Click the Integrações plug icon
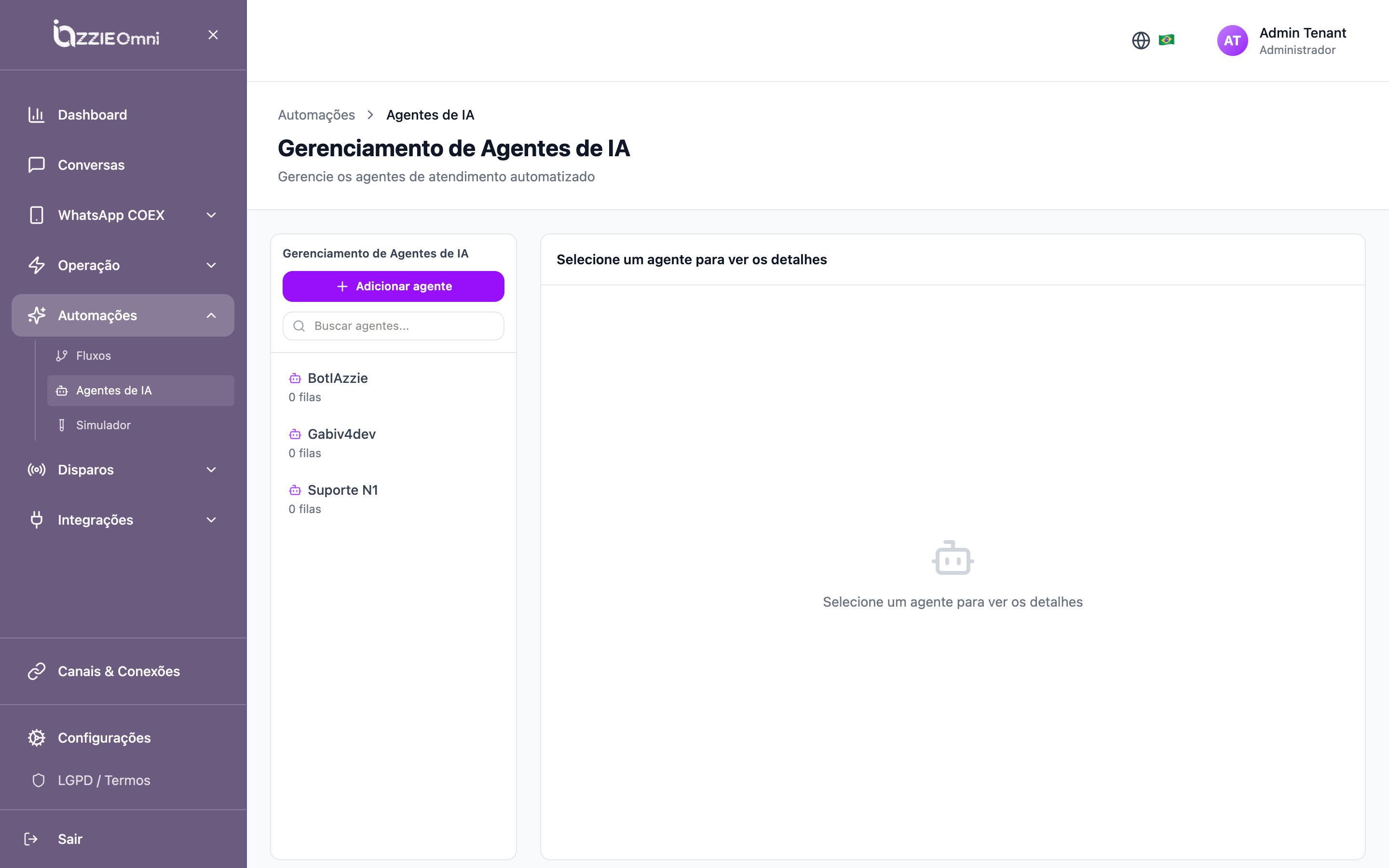The height and width of the screenshot is (868, 1389). pyautogui.click(x=36, y=520)
